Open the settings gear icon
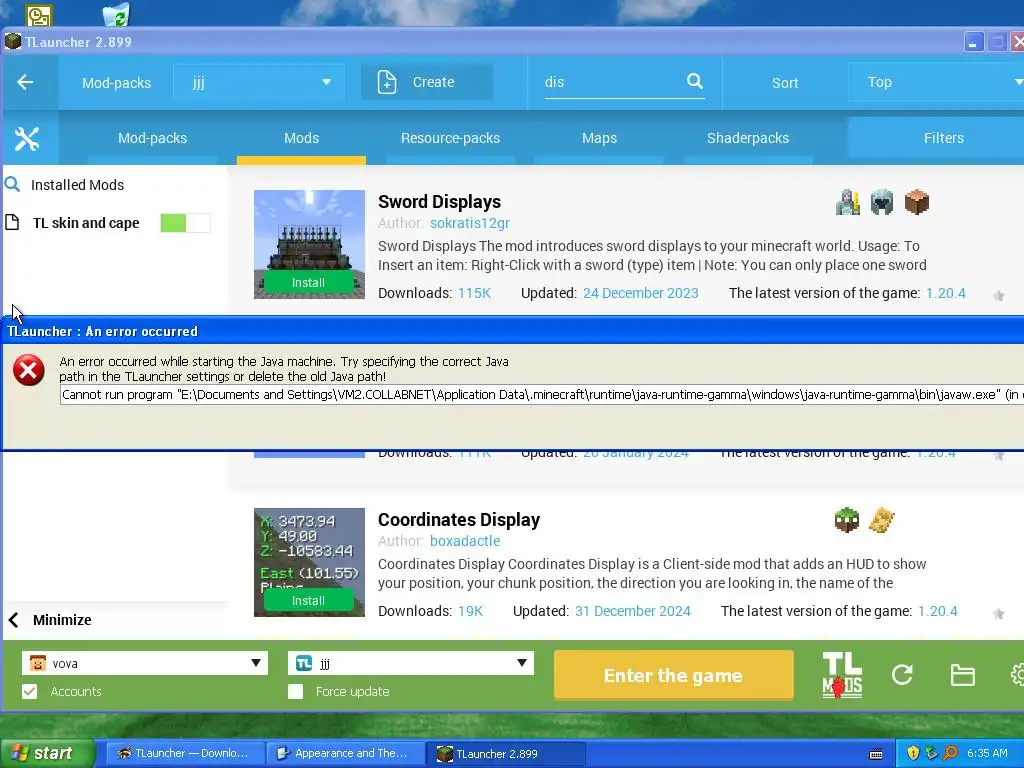 click(x=1017, y=675)
